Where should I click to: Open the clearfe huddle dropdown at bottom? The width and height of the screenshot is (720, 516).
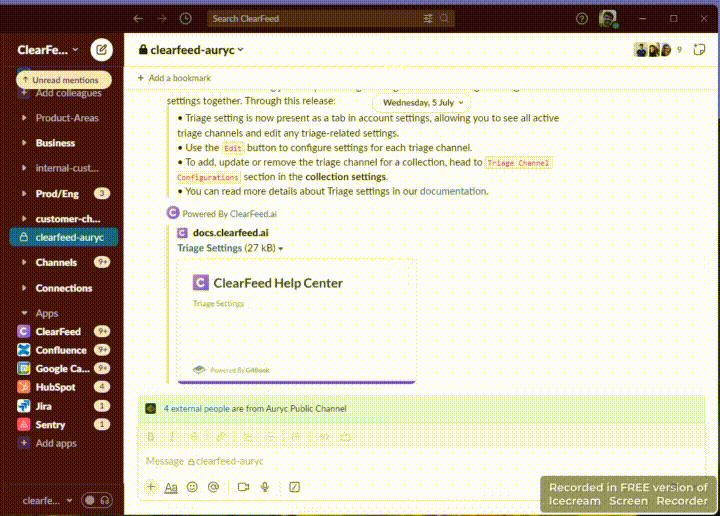point(47,500)
